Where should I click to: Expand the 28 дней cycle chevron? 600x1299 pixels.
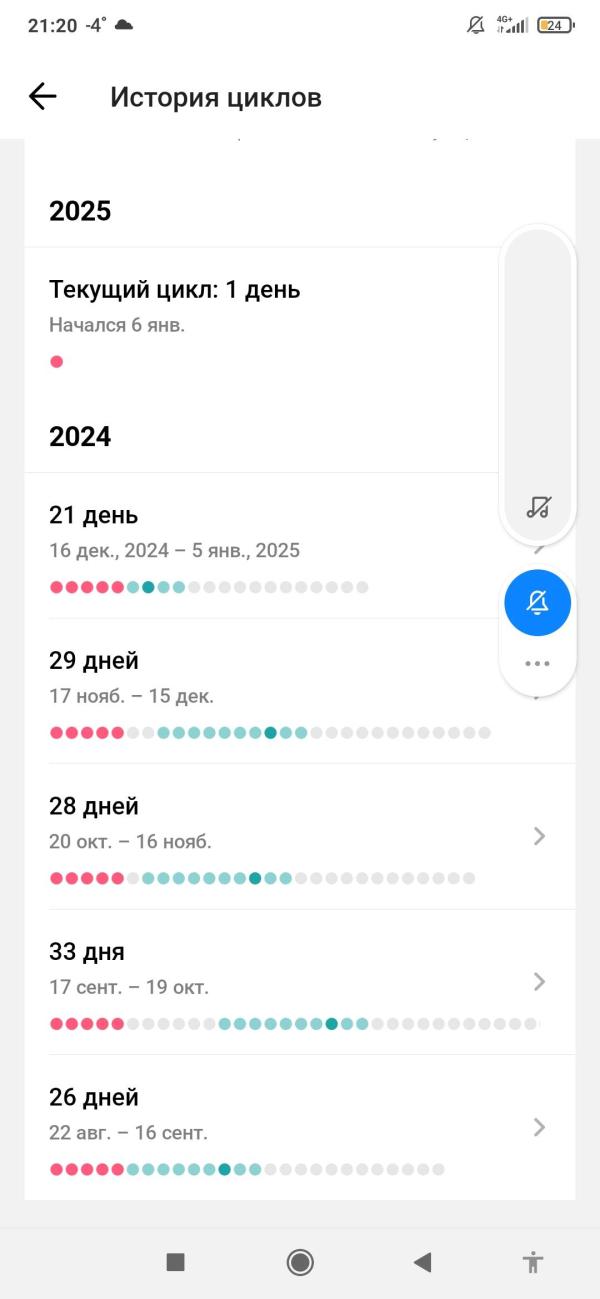[x=540, y=836]
